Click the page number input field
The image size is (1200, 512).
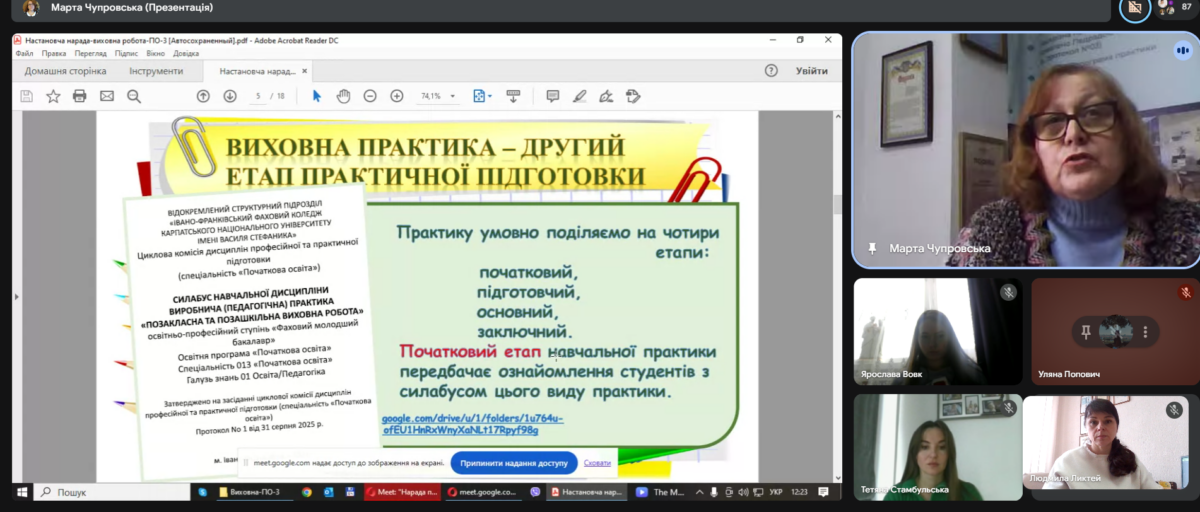pos(258,96)
